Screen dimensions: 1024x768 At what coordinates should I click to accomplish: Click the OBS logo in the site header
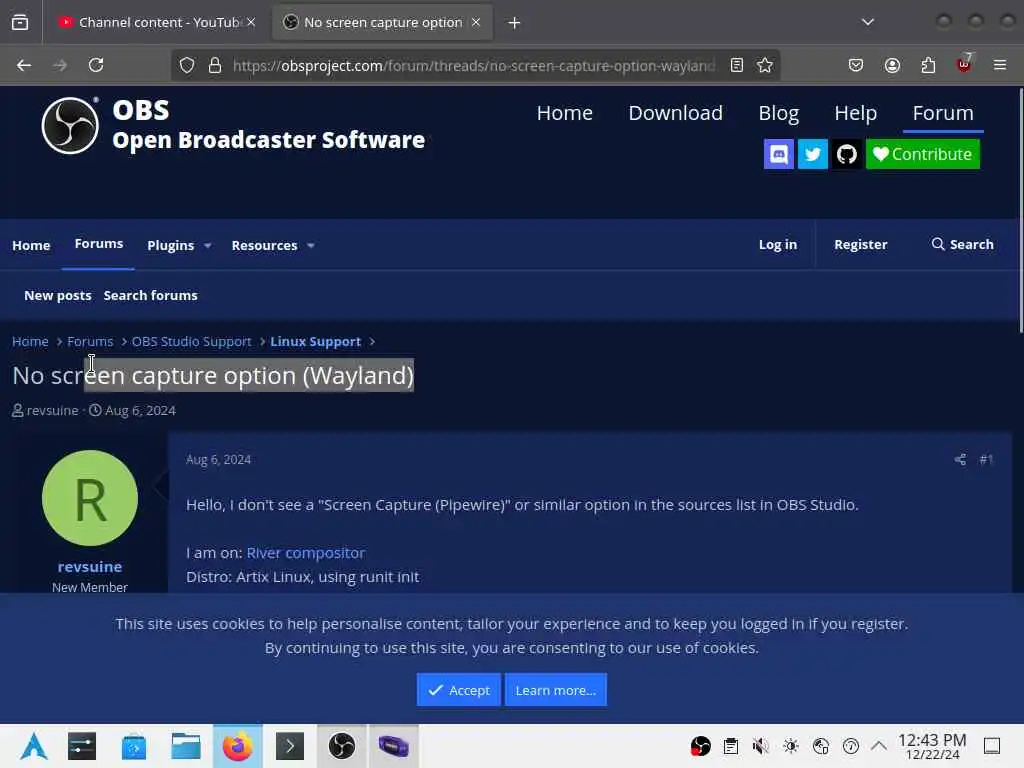[x=71, y=125]
